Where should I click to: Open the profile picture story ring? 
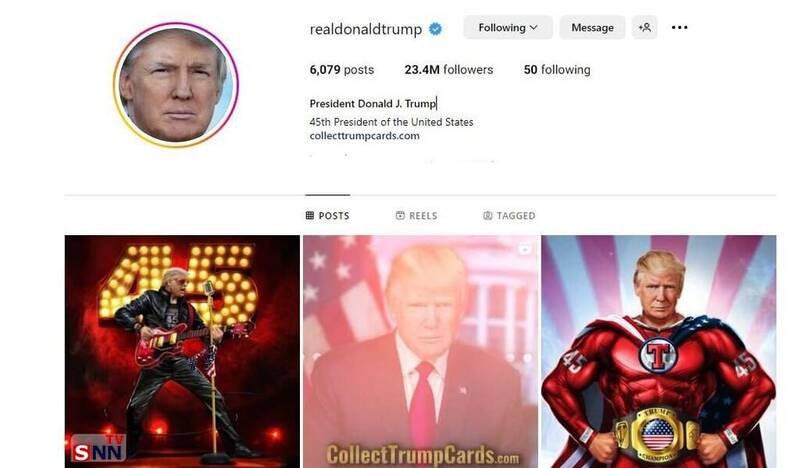point(176,85)
